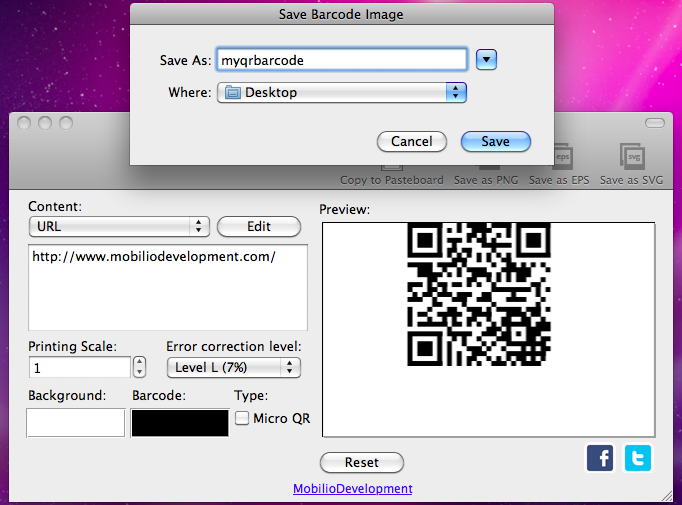
Task: Click the Printing Scale stepper arrows
Action: pyautogui.click(x=139, y=367)
